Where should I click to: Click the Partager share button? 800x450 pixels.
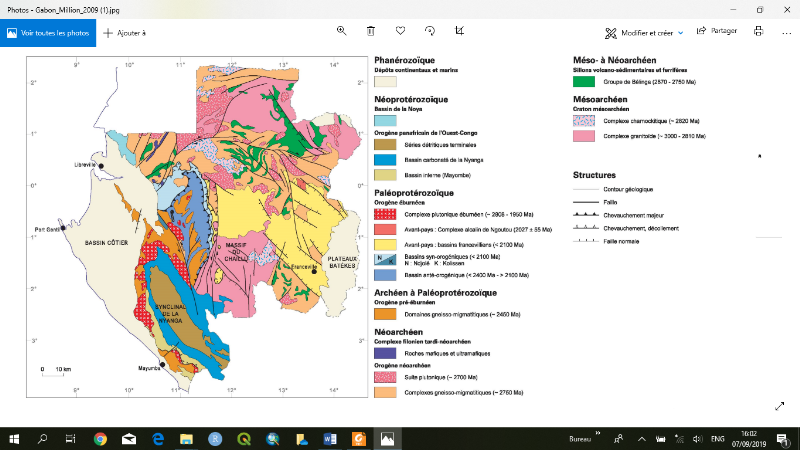(x=717, y=32)
